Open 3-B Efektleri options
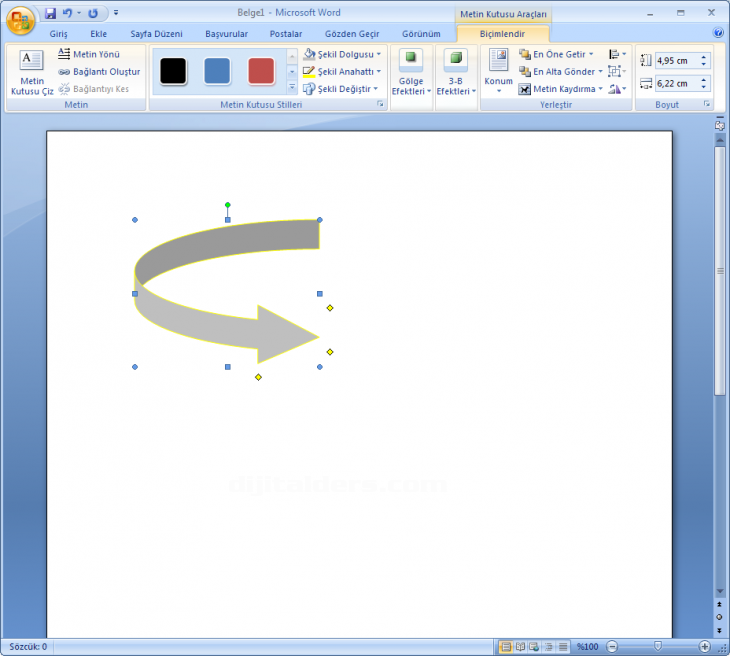Viewport: 730px width, 656px height. tap(456, 73)
